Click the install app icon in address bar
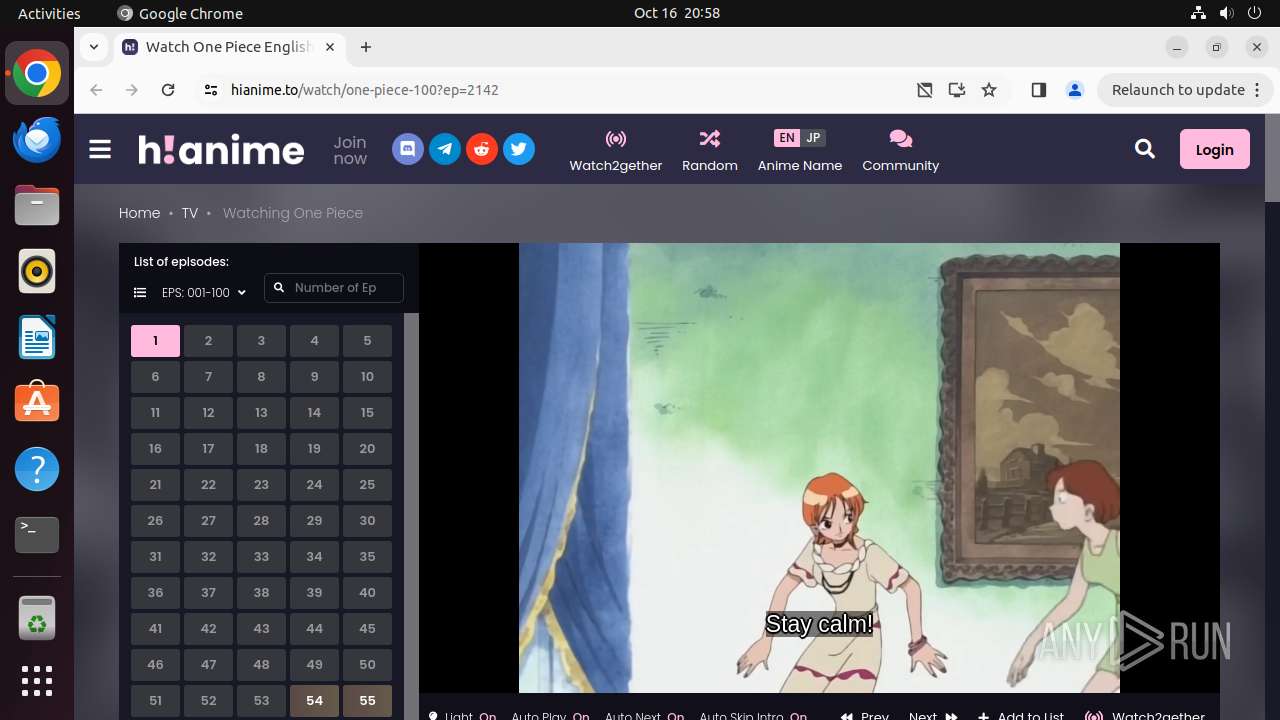 pyautogui.click(x=957, y=90)
